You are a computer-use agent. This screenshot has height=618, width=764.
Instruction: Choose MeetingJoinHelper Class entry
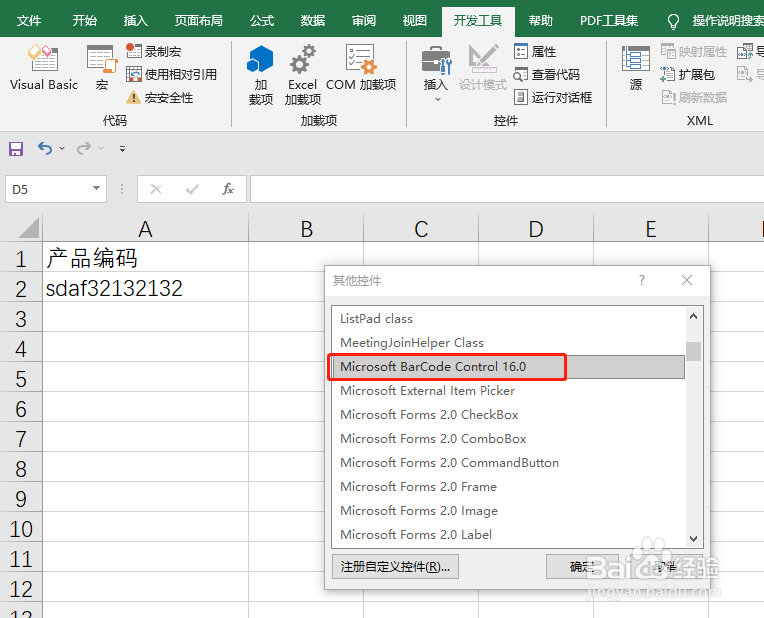click(x=508, y=343)
